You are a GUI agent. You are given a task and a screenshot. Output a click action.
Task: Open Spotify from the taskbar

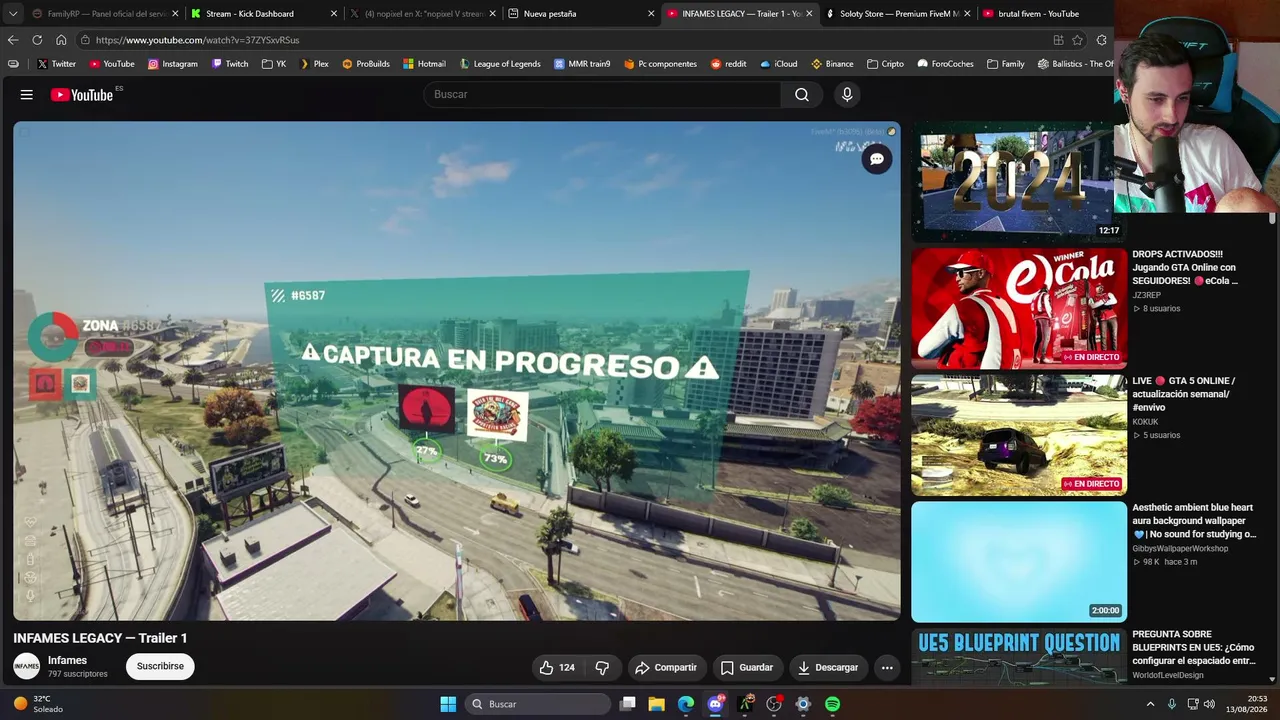(x=832, y=704)
